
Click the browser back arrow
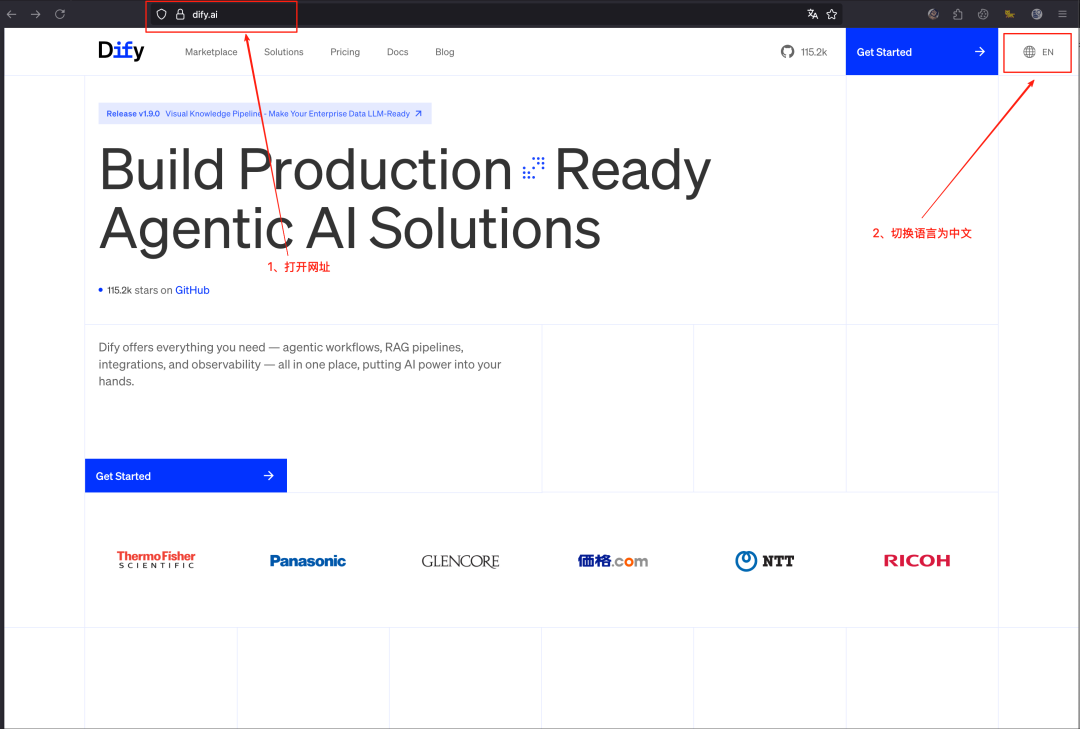[12, 14]
